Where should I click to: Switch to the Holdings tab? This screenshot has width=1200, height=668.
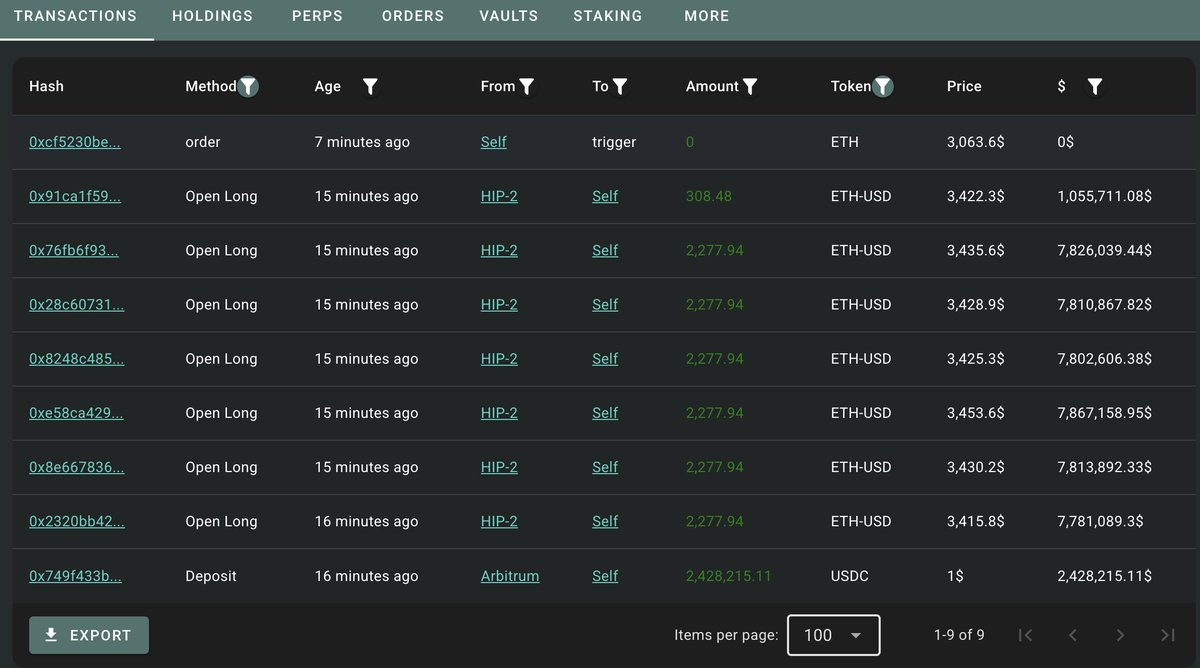(x=212, y=16)
